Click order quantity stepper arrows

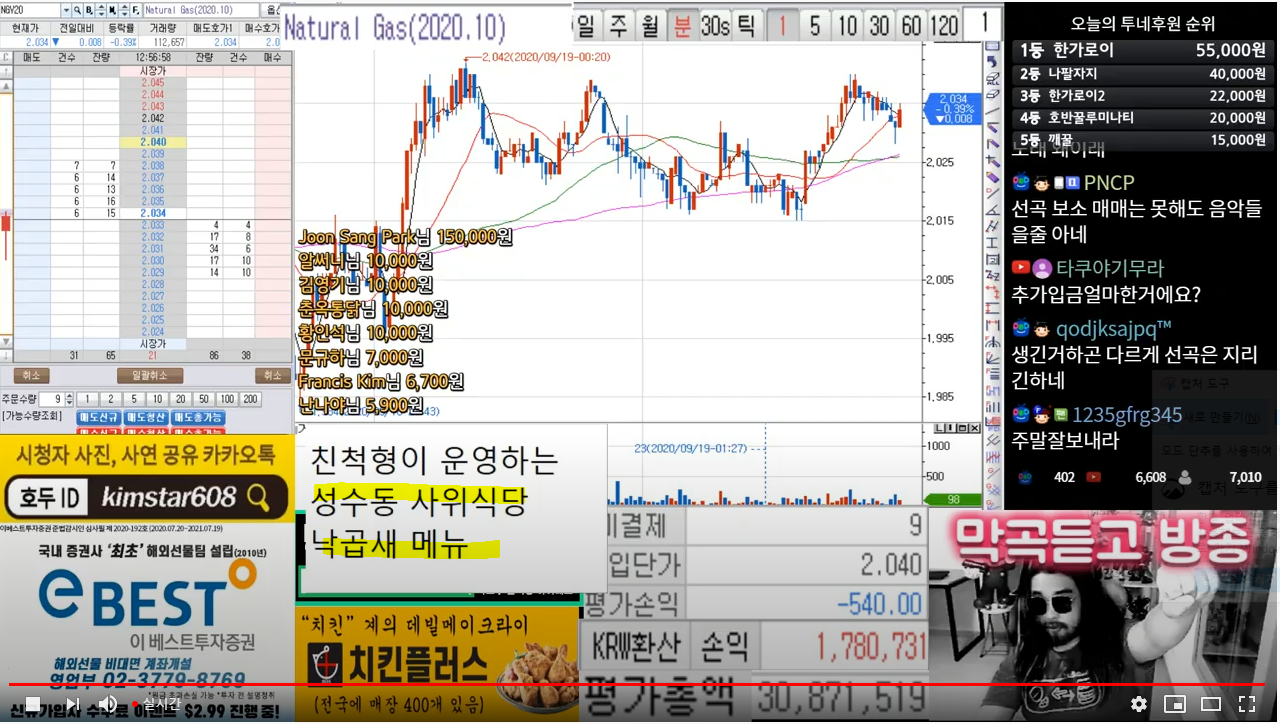click(69, 399)
